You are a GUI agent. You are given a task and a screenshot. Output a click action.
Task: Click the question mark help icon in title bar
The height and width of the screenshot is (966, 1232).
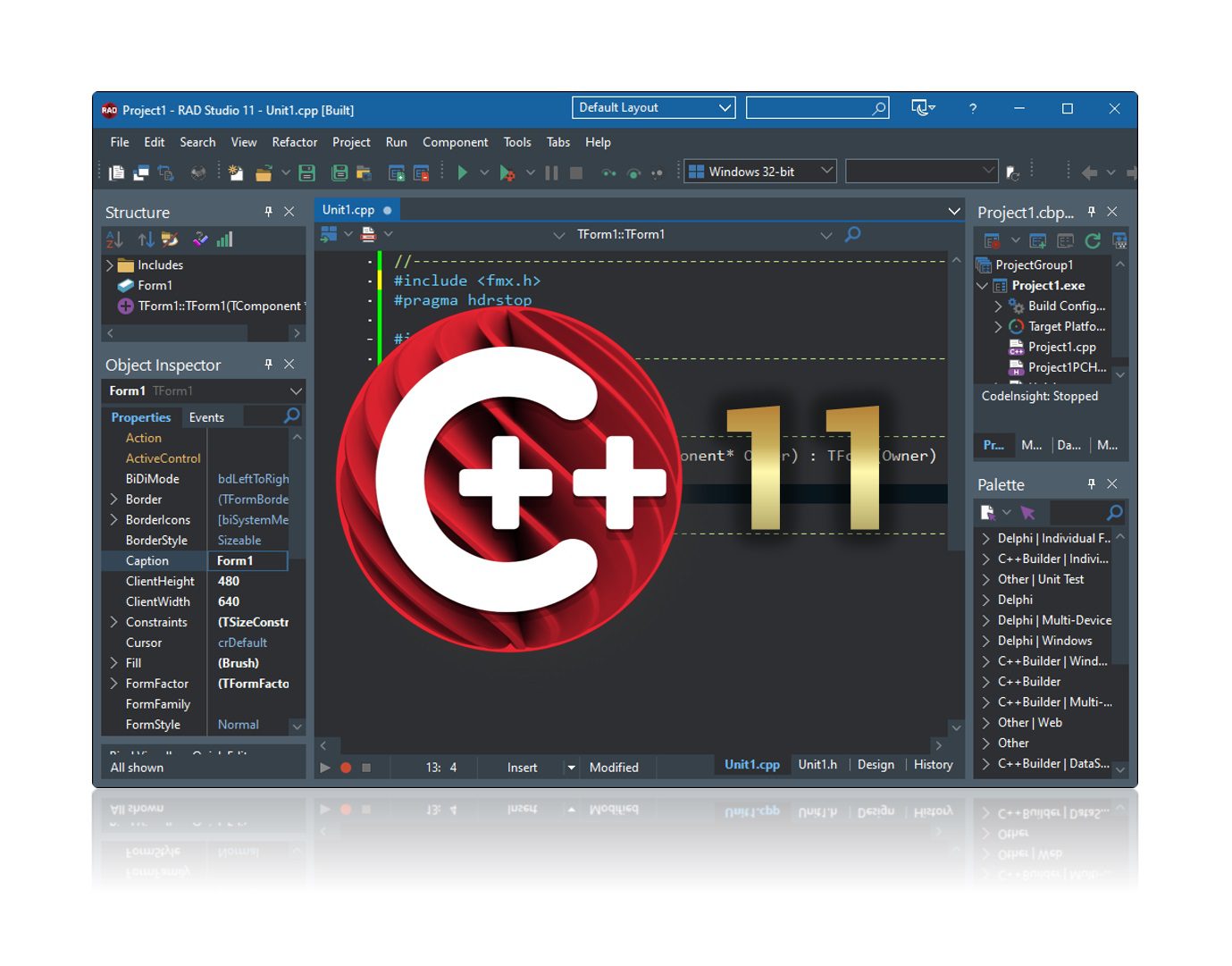[x=973, y=108]
